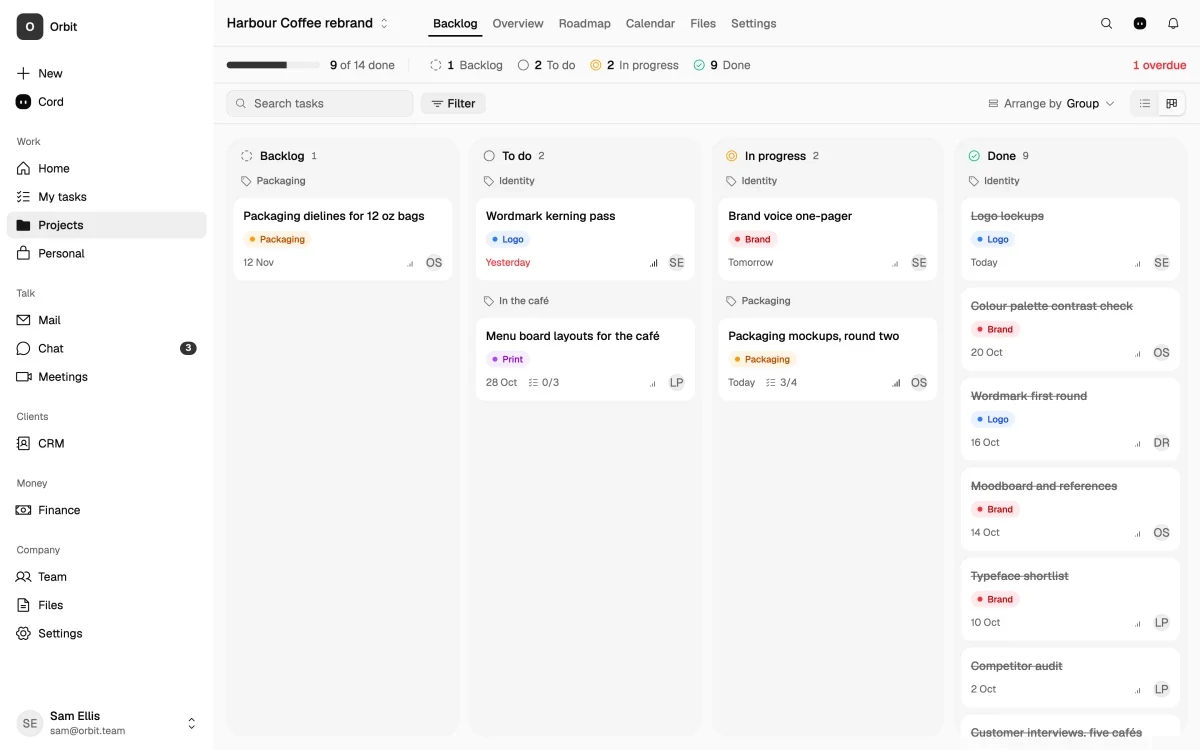The image size is (1200, 750).
Task: Open Brand voice one-pager card
Action: [828, 239]
